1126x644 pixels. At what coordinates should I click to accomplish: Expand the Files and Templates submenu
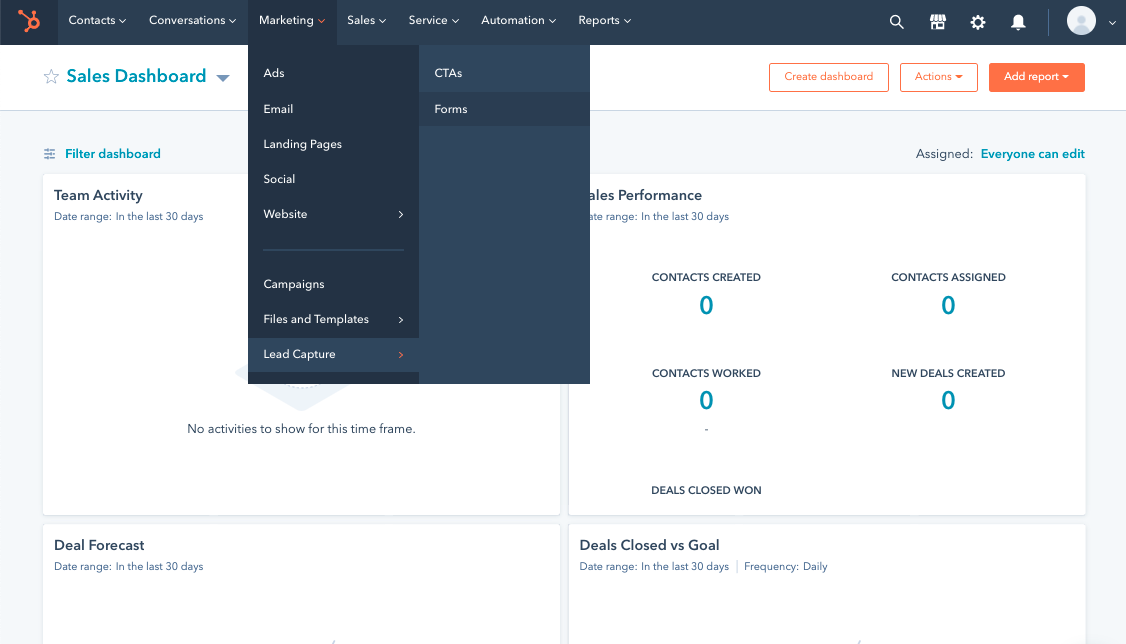pyautogui.click(x=332, y=319)
